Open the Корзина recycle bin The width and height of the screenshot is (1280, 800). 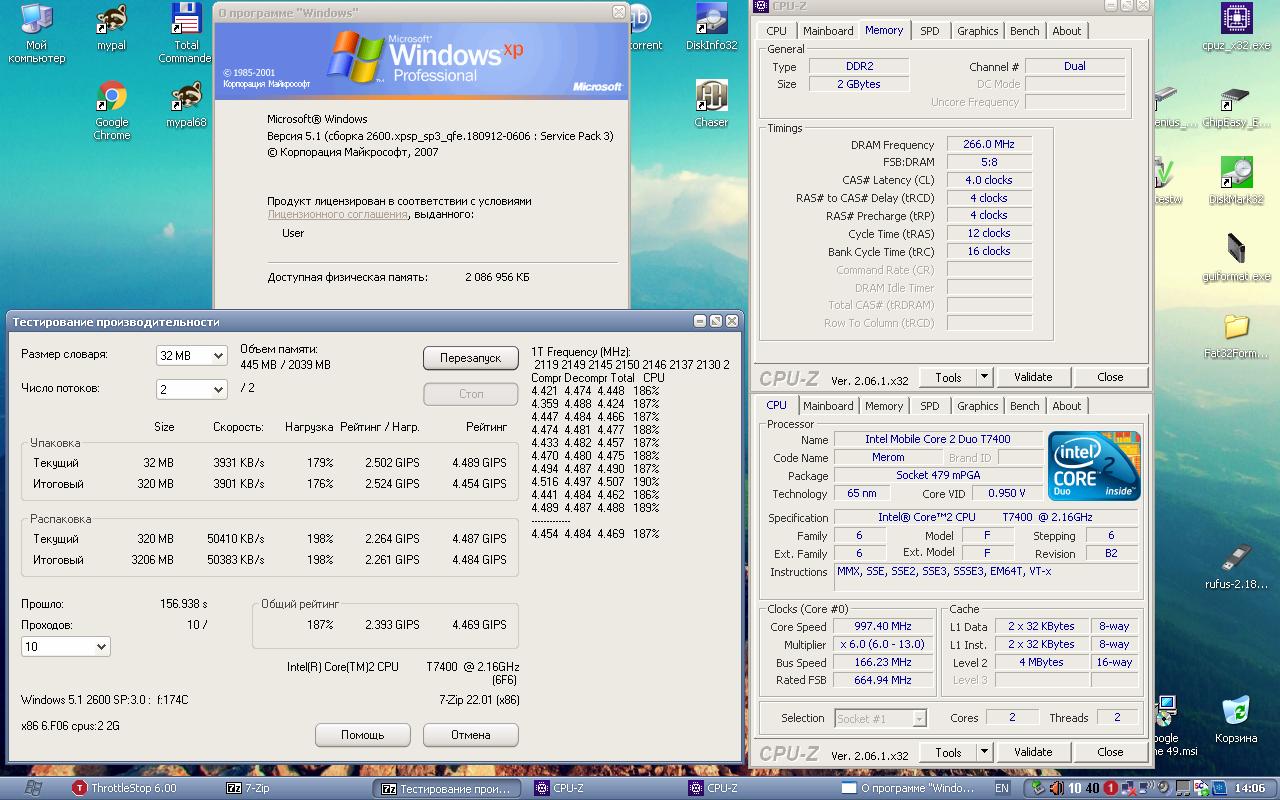coord(1237,720)
